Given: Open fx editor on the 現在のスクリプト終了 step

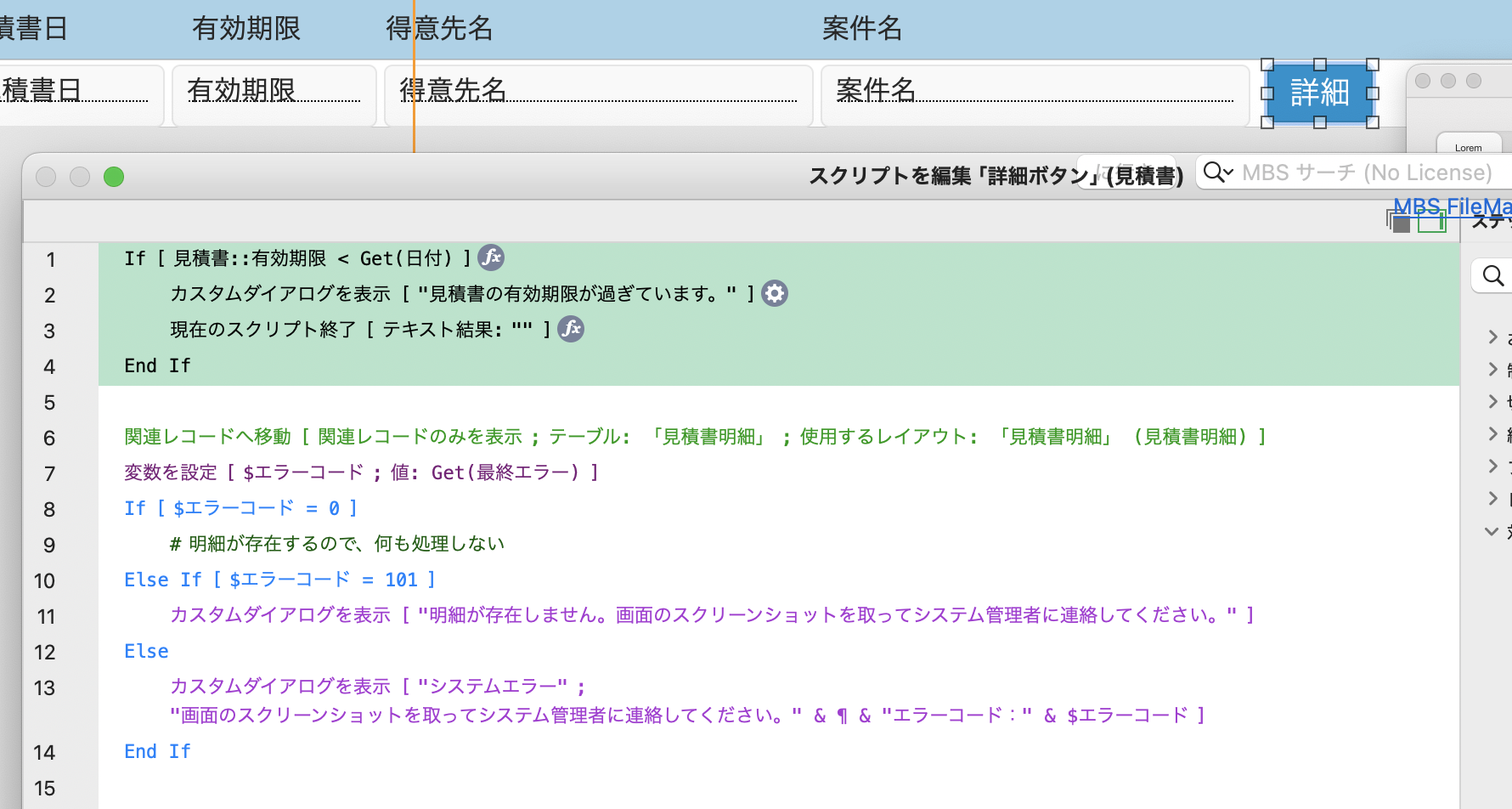Looking at the screenshot, I should pos(571,329).
